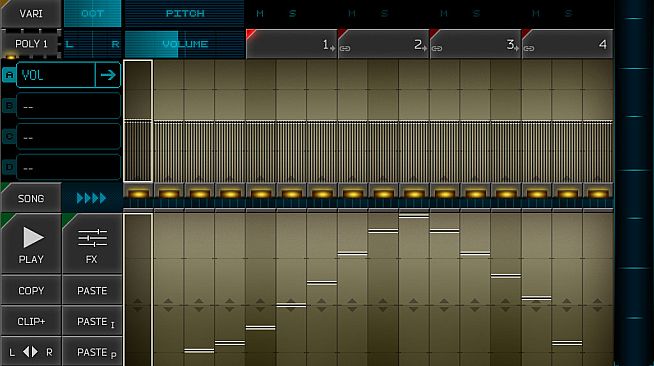Image resolution: width=654 pixels, height=366 pixels.
Task: Open the FX mixer panel
Action: [92, 244]
